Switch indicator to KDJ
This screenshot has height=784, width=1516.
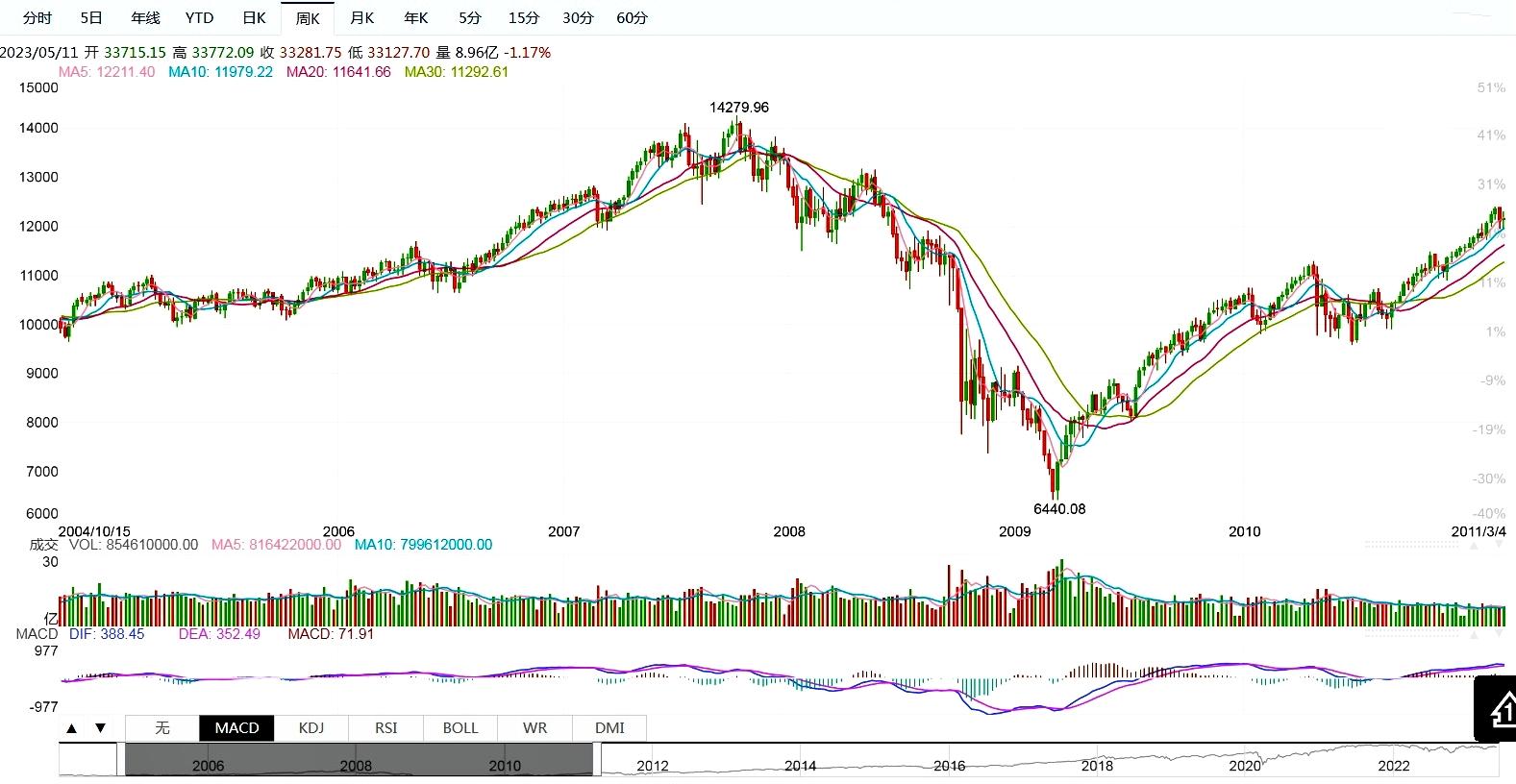311,728
